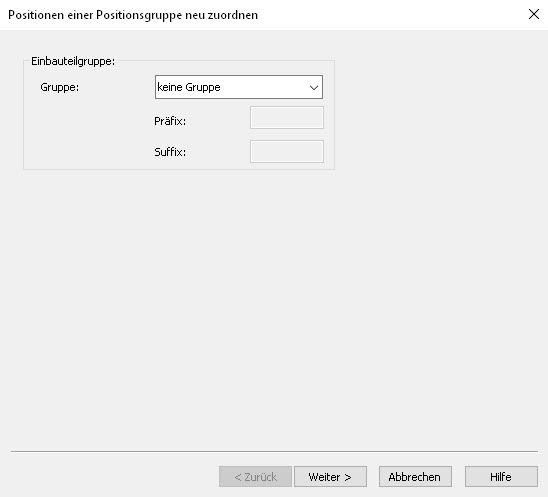The image size is (548, 497).
Task: Open the chevron of the Gruppe selector
Action: [x=313, y=87]
